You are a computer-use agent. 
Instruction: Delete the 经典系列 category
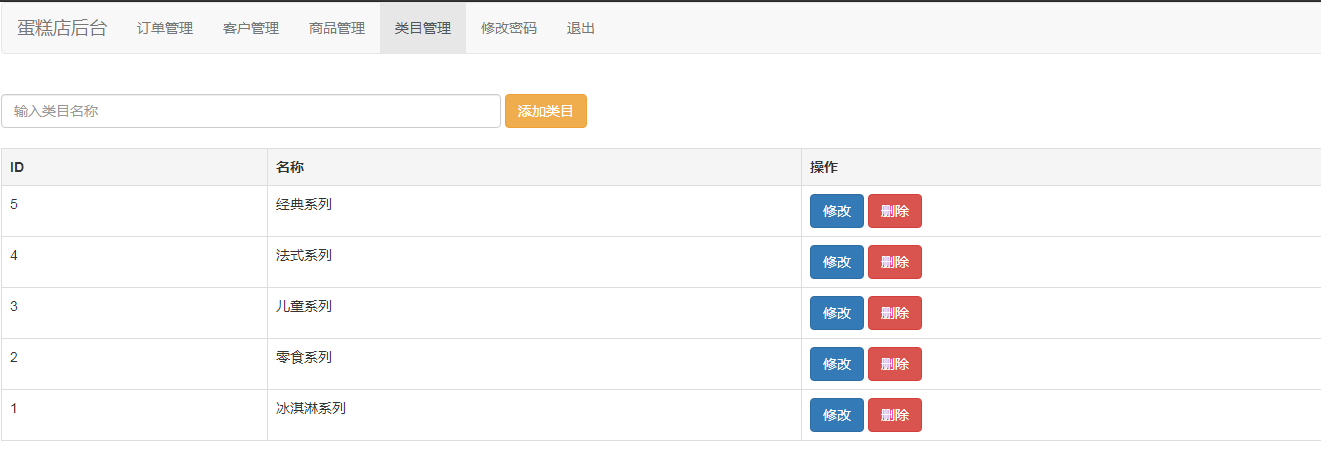895,211
